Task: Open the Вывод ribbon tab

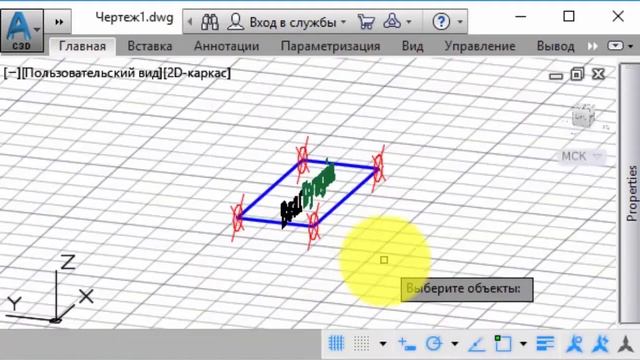Action: tap(556, 46)
